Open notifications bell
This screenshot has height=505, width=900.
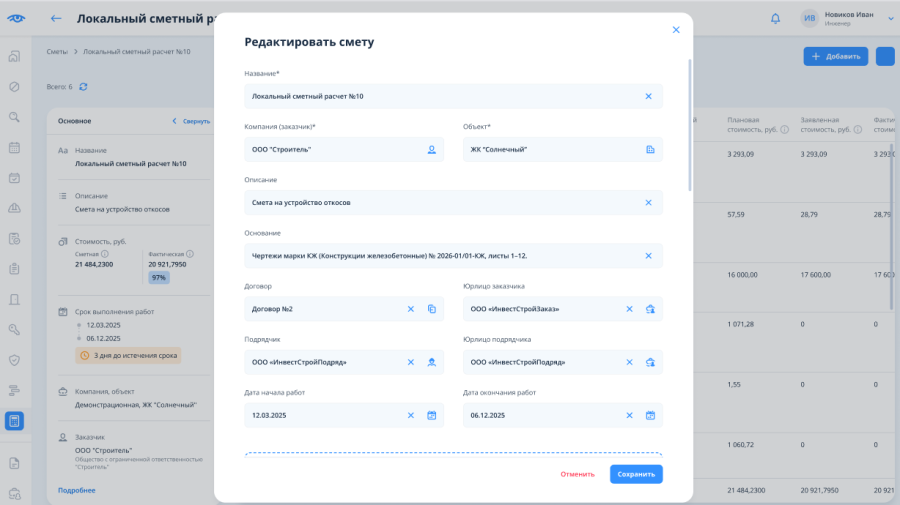point(775,18)
